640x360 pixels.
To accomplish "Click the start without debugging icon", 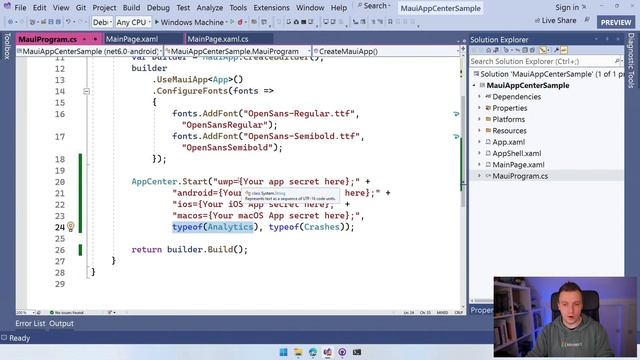I will click(232, 22).
